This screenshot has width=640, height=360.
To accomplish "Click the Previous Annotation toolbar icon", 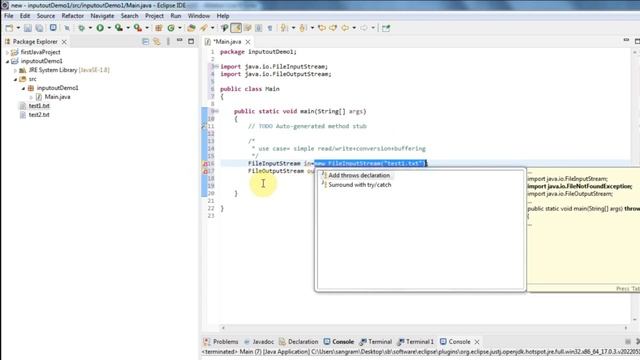I will pos(303,28).
